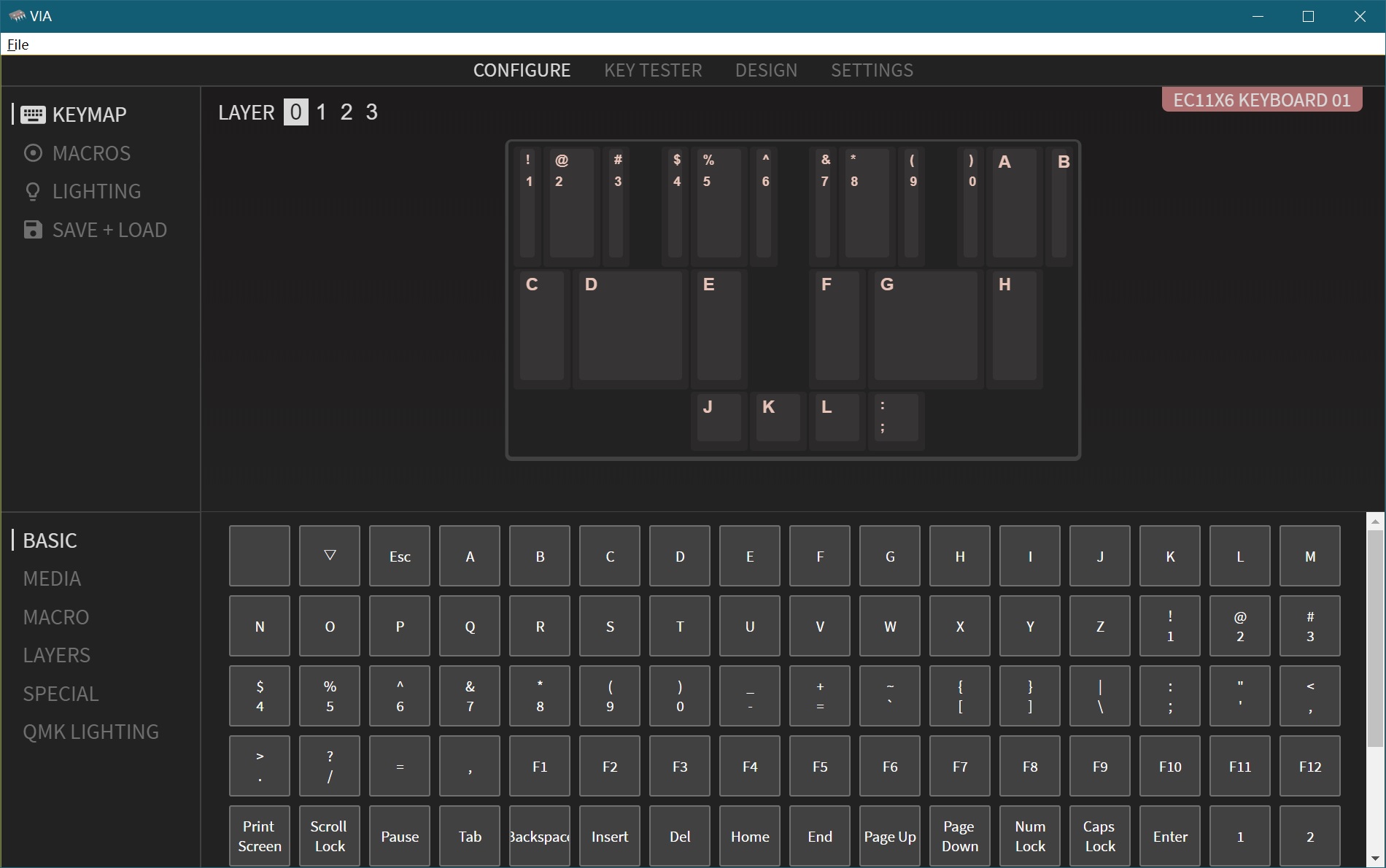
Task: Select the '* 8' key on keyboard layout
Action: coord(867,206)
